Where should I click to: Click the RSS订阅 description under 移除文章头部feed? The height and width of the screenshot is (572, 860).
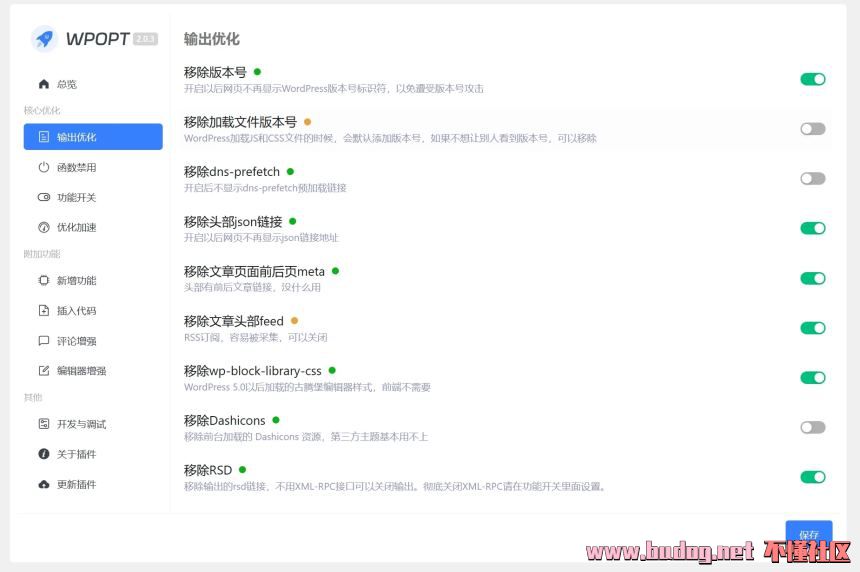[x=256, y=337]
